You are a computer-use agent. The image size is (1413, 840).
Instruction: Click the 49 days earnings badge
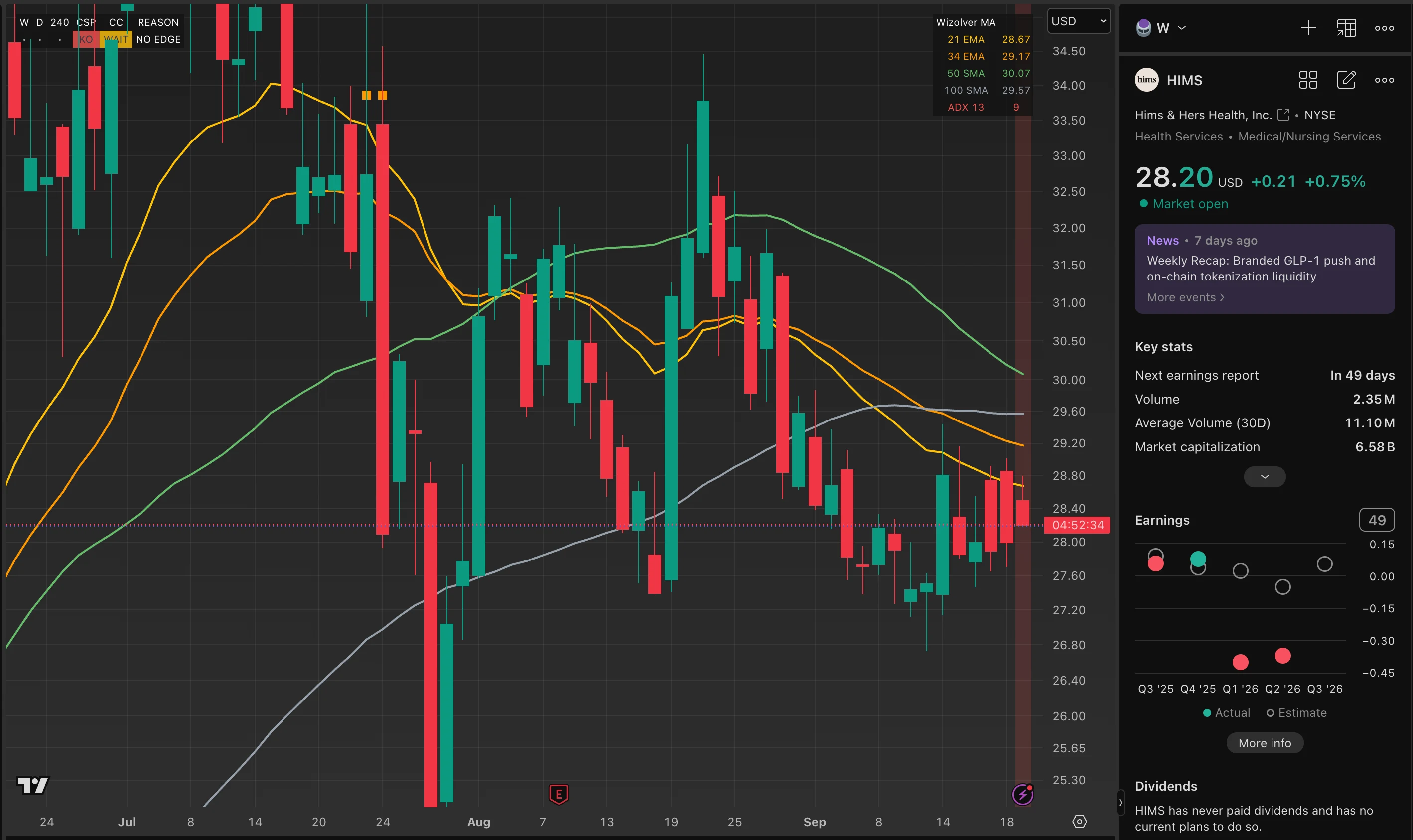pyautogui.click(x=1376, y=520)
